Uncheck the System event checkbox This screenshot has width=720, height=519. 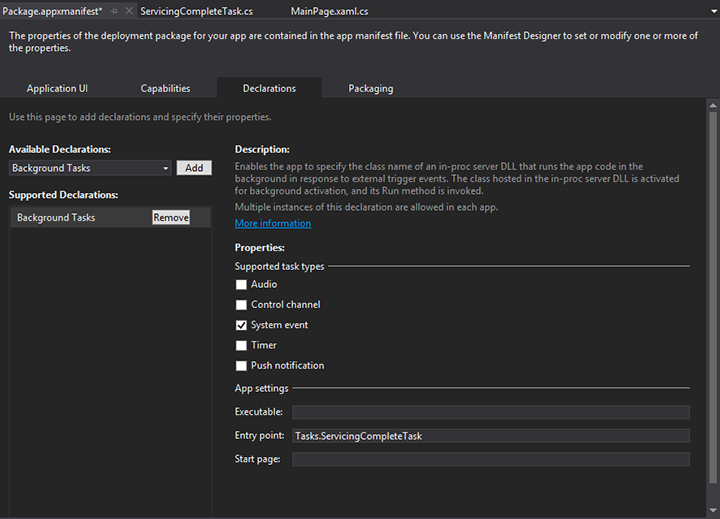tap(241, 325)
